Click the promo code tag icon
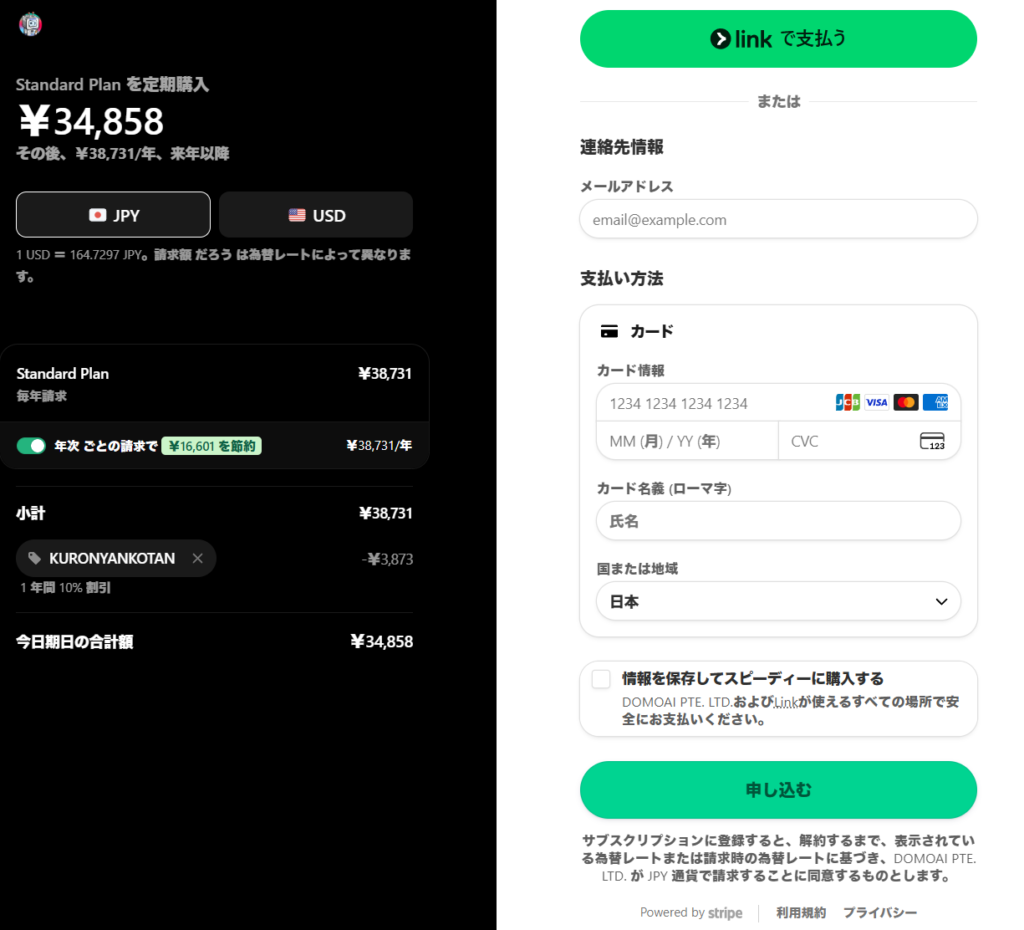The height and width of the screenshot is (930, 1024). (35, 559)
